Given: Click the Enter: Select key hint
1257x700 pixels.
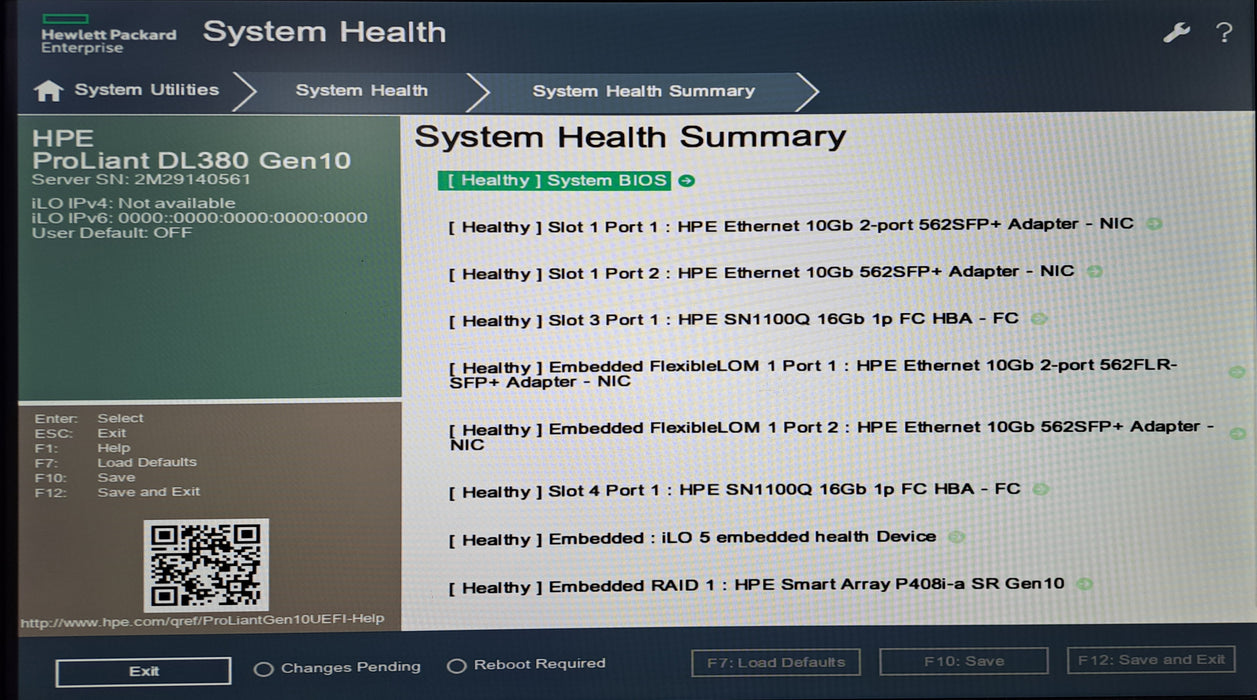Looking at the screenshot, I should [x=89, y=418].
